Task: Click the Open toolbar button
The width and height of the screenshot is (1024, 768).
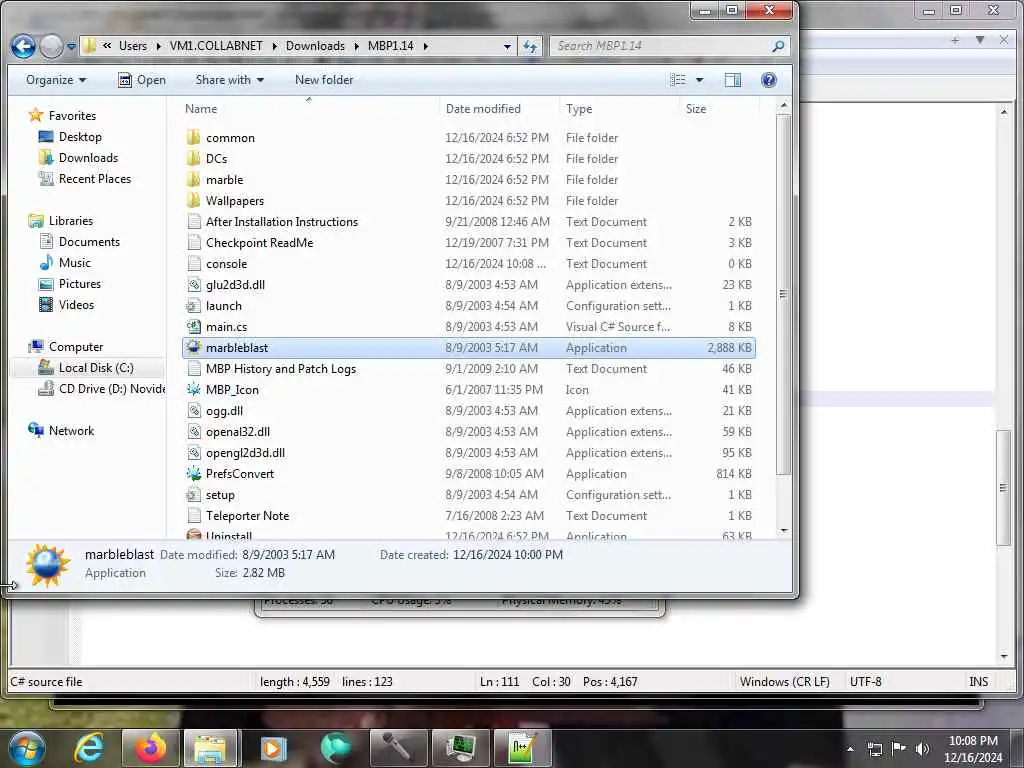Action: click(x=142, y=80)
